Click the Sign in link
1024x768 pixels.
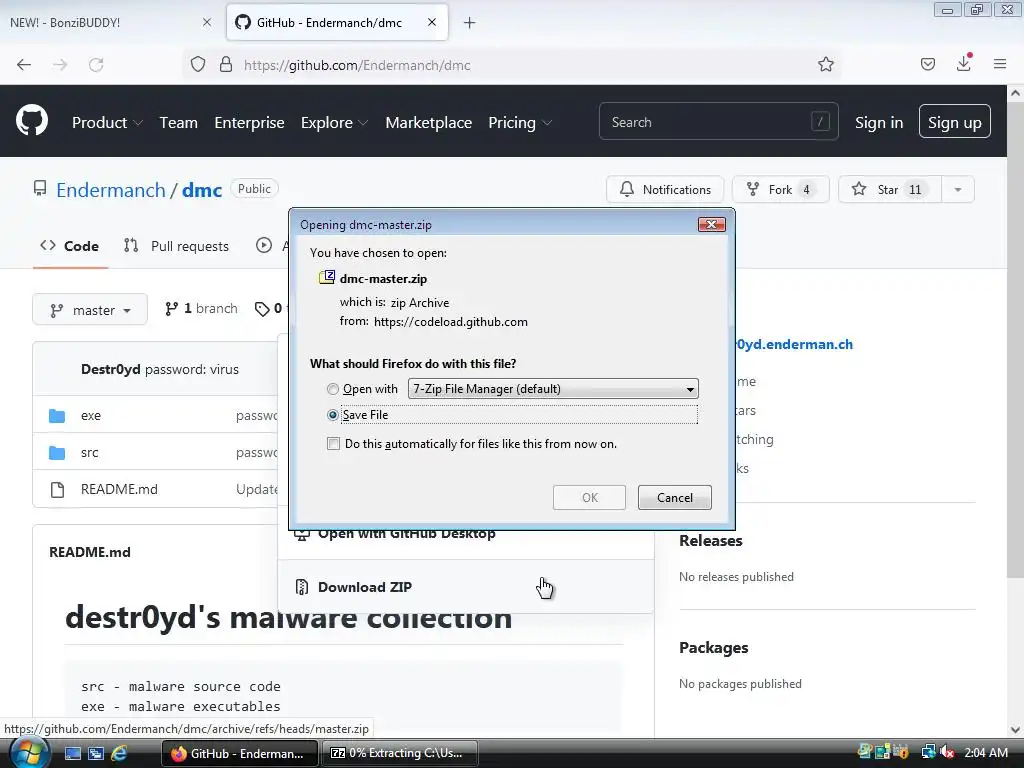tap(879, 122)
